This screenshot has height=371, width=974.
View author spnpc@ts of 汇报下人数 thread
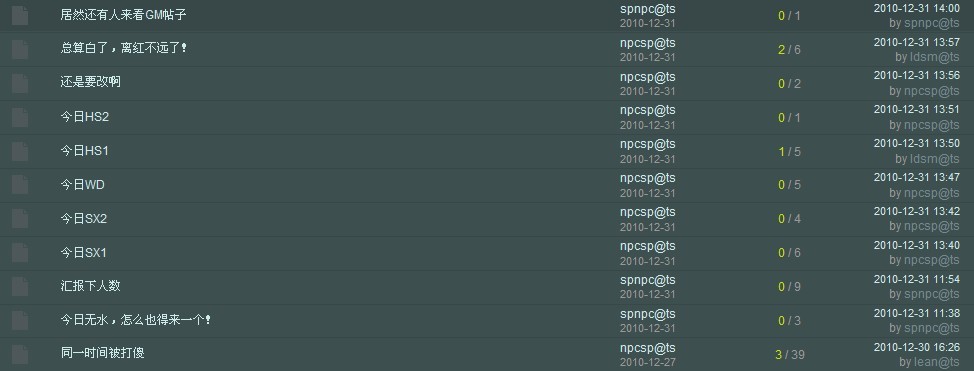click(x=647, y=280)
